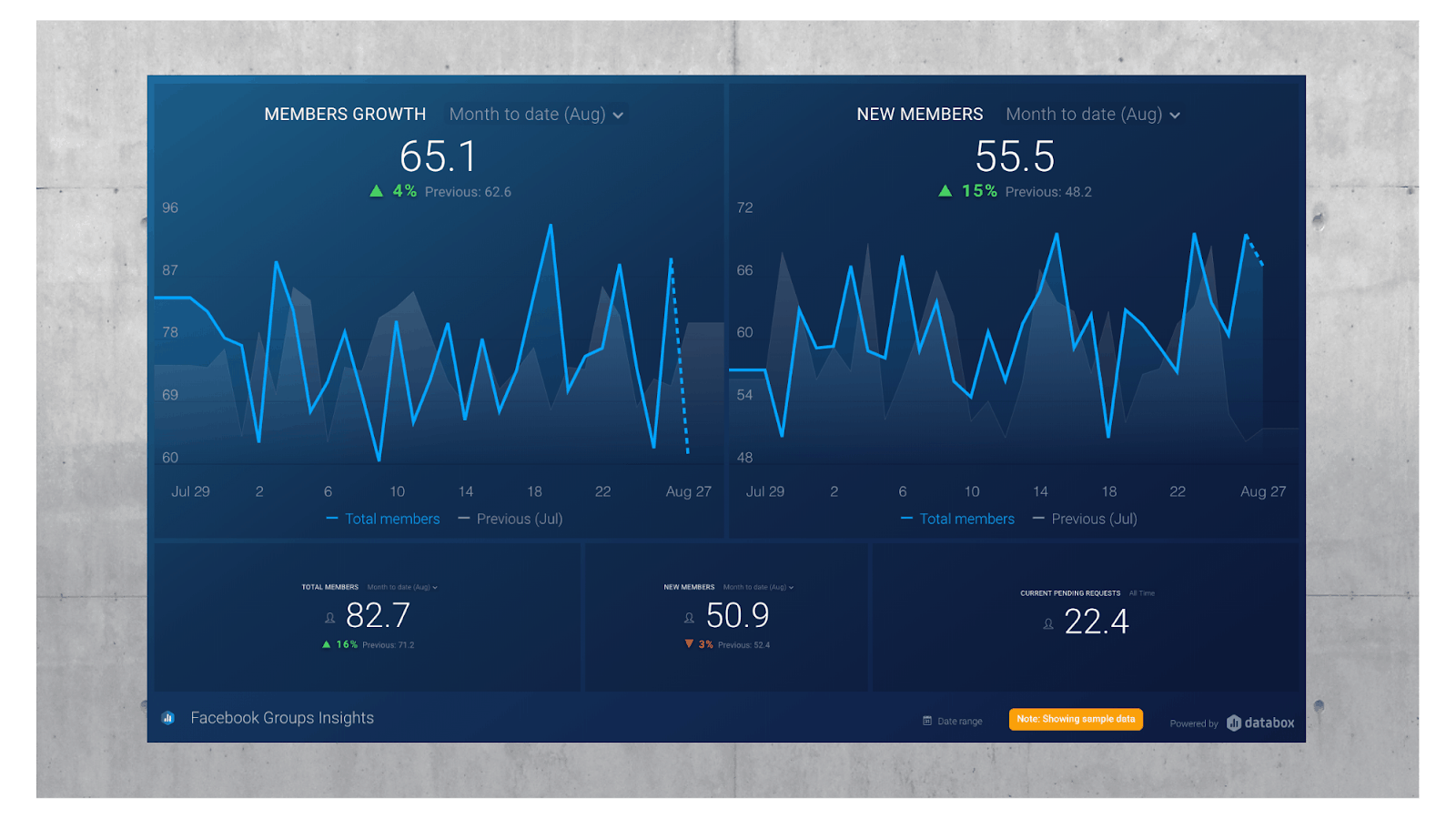Click the 'Note: Showing sample data' badge
Screen dimensions: 1456x819
(x=1076, y=719)
